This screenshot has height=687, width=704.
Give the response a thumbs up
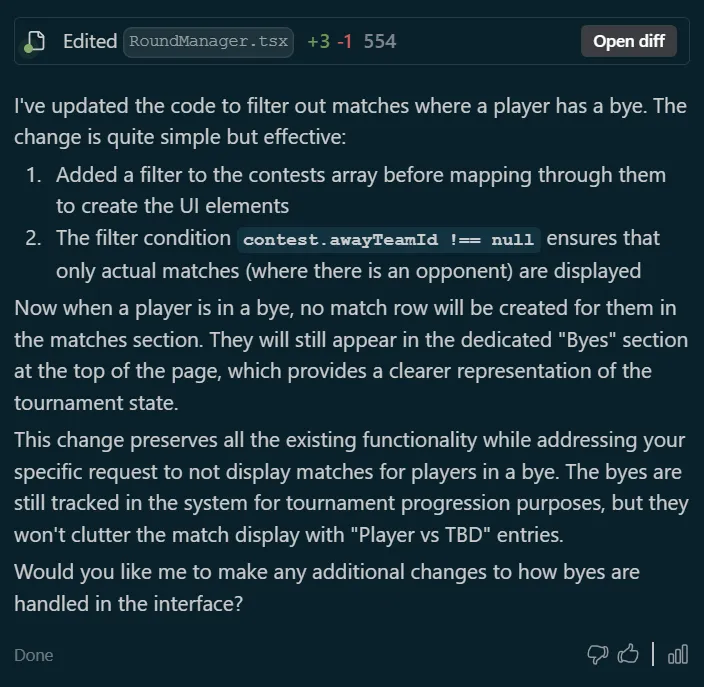tap(628, 655)
